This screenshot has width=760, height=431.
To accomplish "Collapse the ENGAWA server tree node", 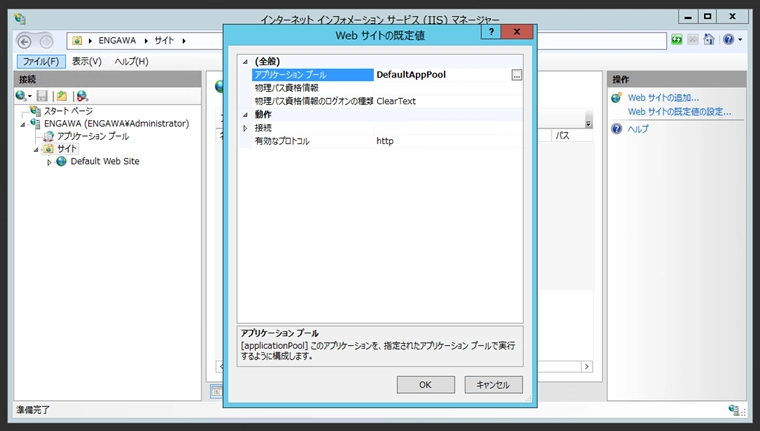I will pos(23,125).
